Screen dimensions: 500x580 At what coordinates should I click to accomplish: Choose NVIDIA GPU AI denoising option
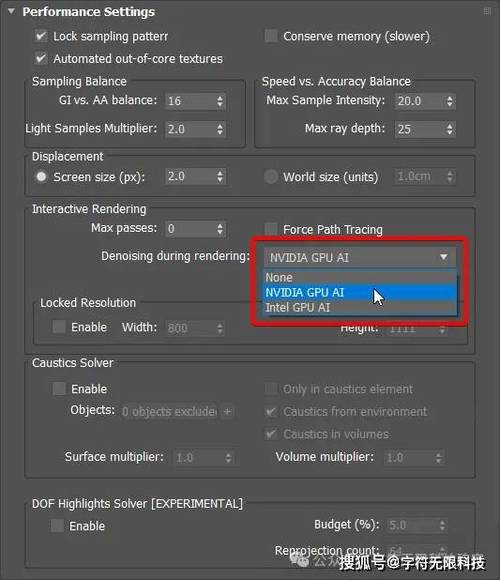360,292
